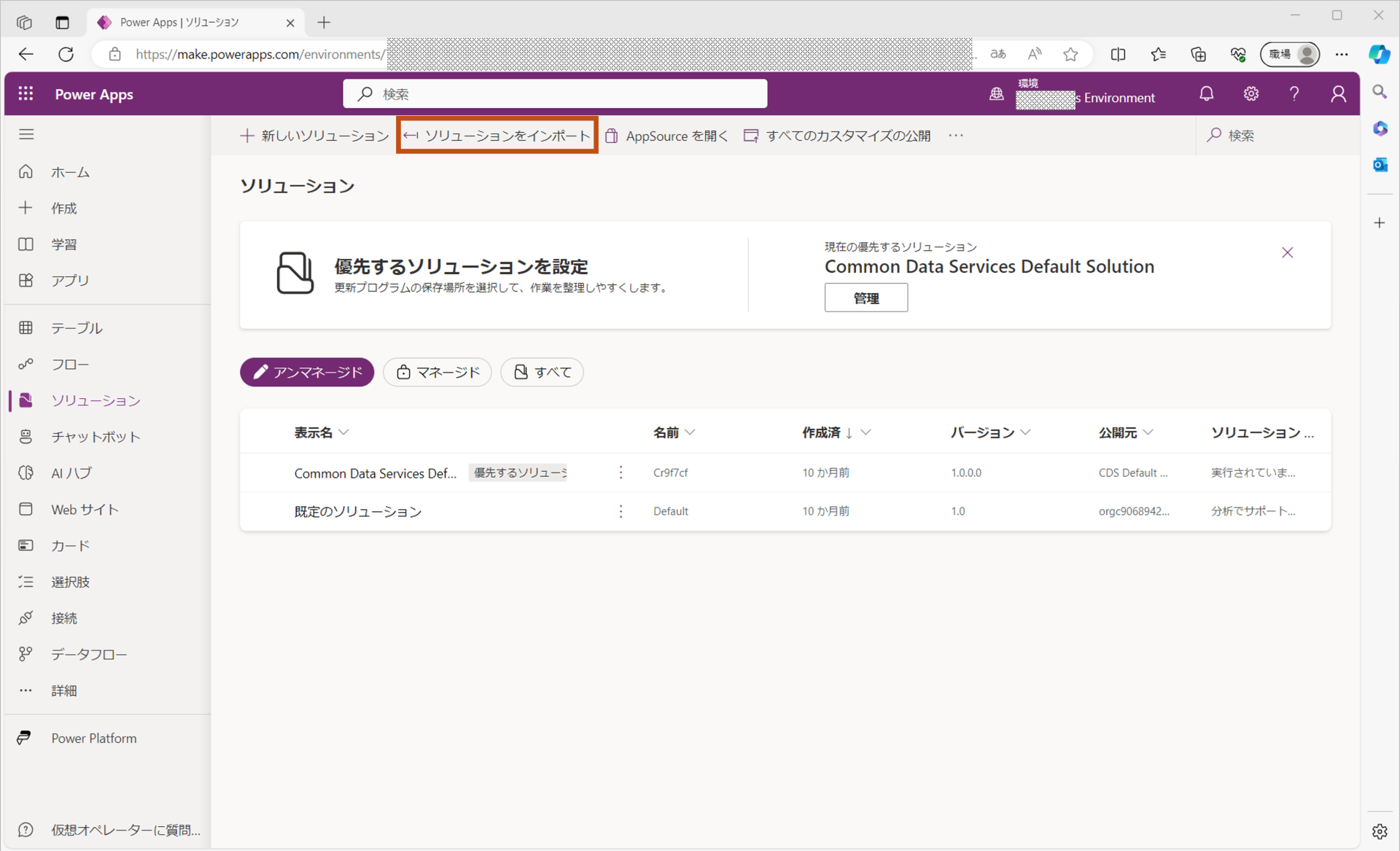Click the Power Apps header search box
The width and height of the screenshot is (1400, 851).
(555, 94)
